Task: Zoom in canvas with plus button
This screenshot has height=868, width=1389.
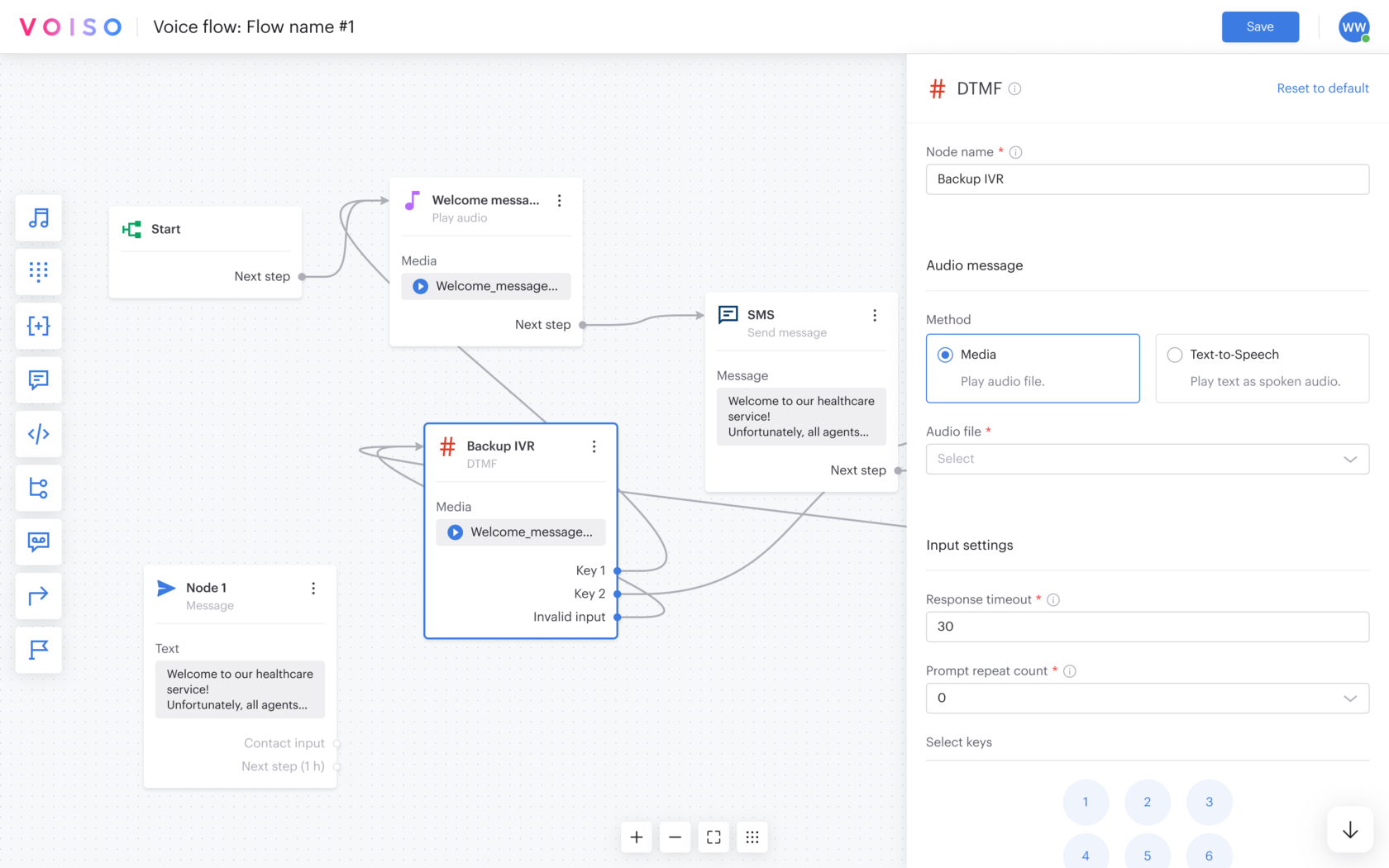Action: (637, 837)
